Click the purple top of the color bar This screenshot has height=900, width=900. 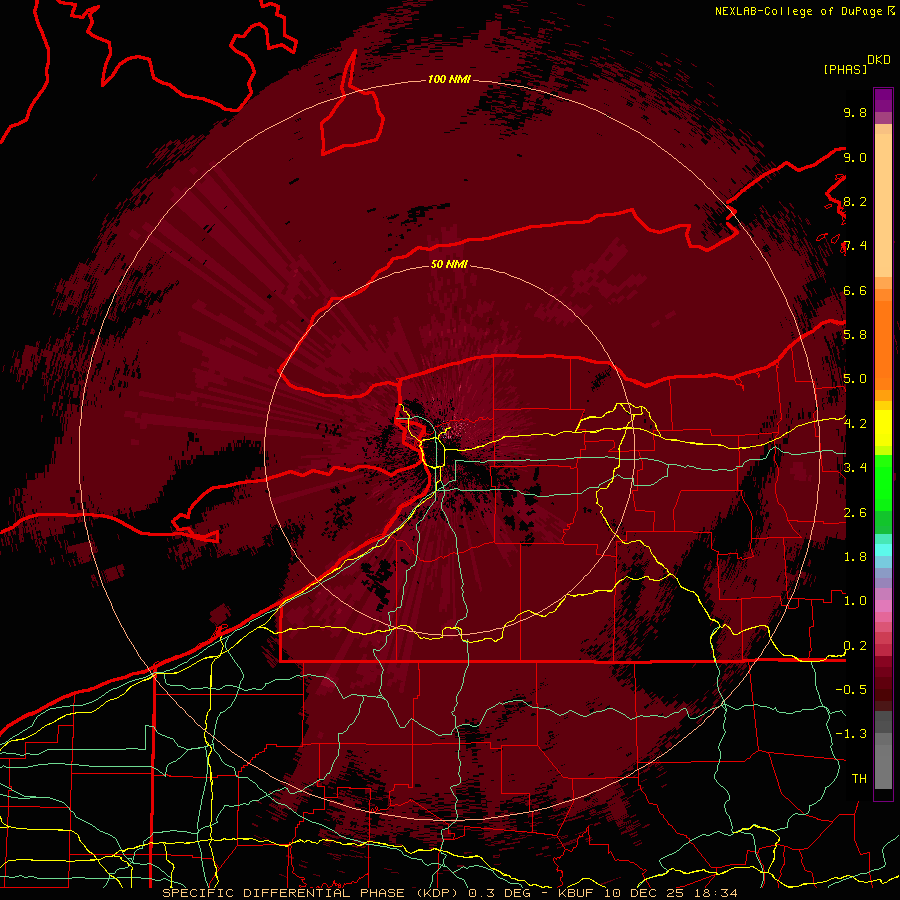(x=883, y=100)
